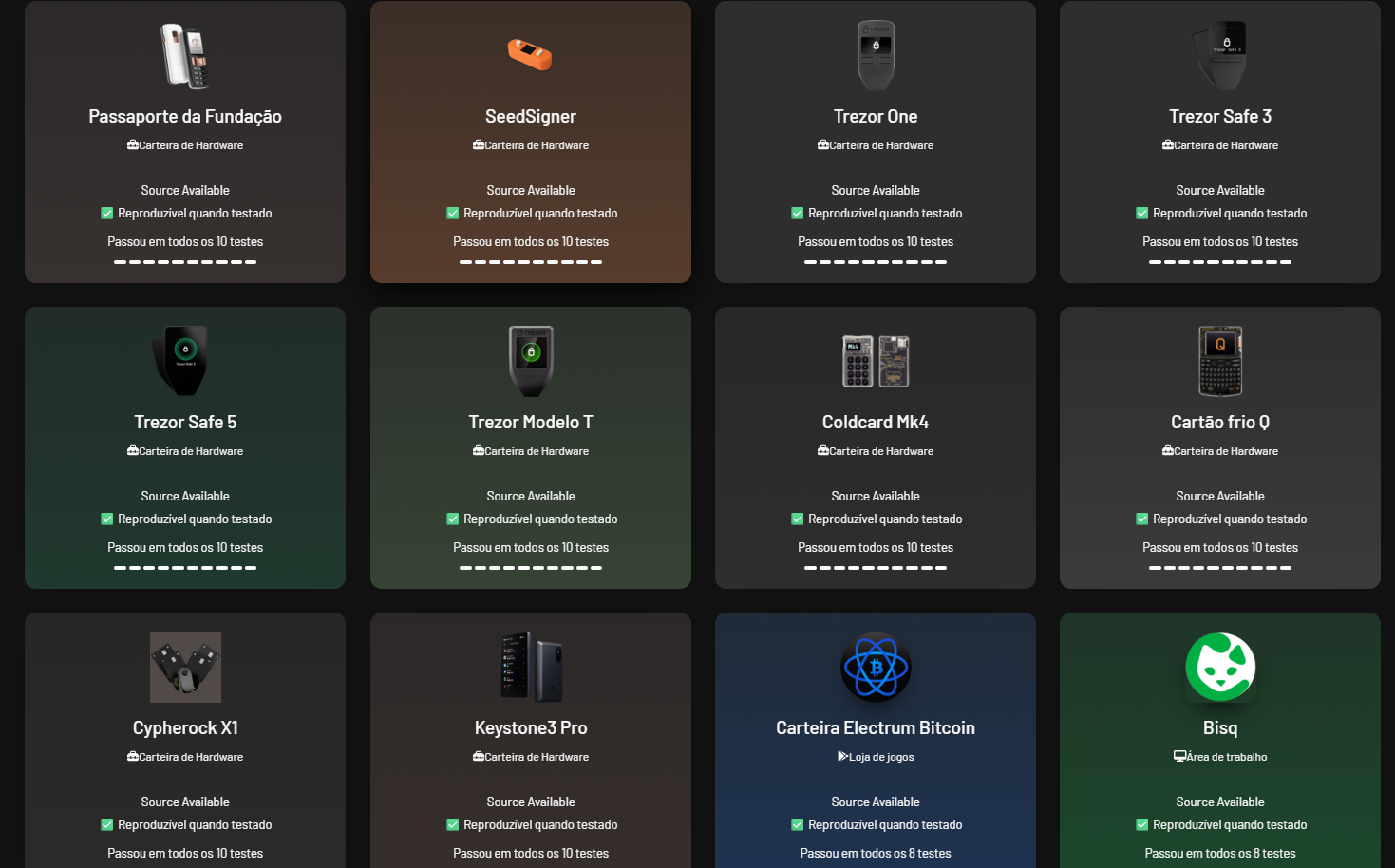
Task: Open the Trezor Safe 3 title link
Action: pyautogui.click(x=1220, y=116)
